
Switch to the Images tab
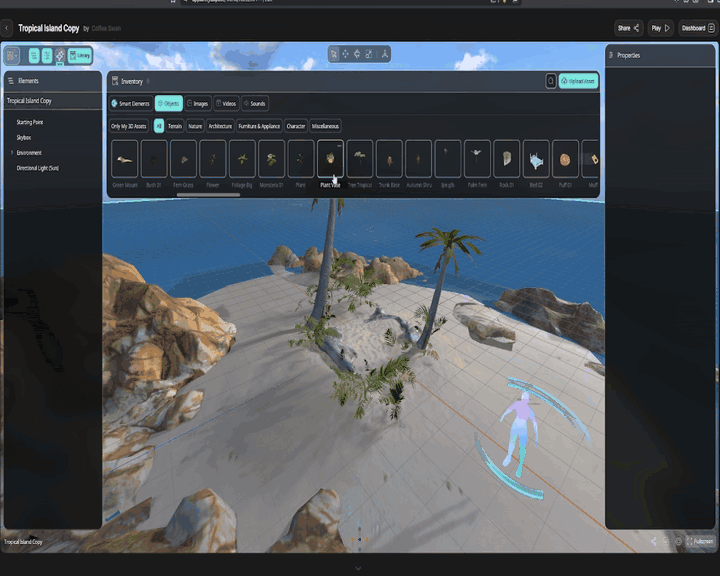198,103
